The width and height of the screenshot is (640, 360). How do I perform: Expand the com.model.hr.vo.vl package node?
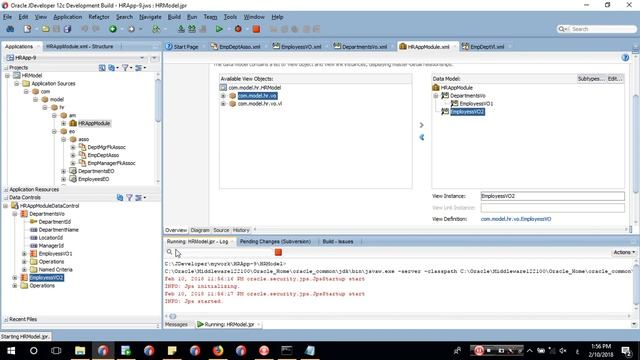tap(223, 104)
